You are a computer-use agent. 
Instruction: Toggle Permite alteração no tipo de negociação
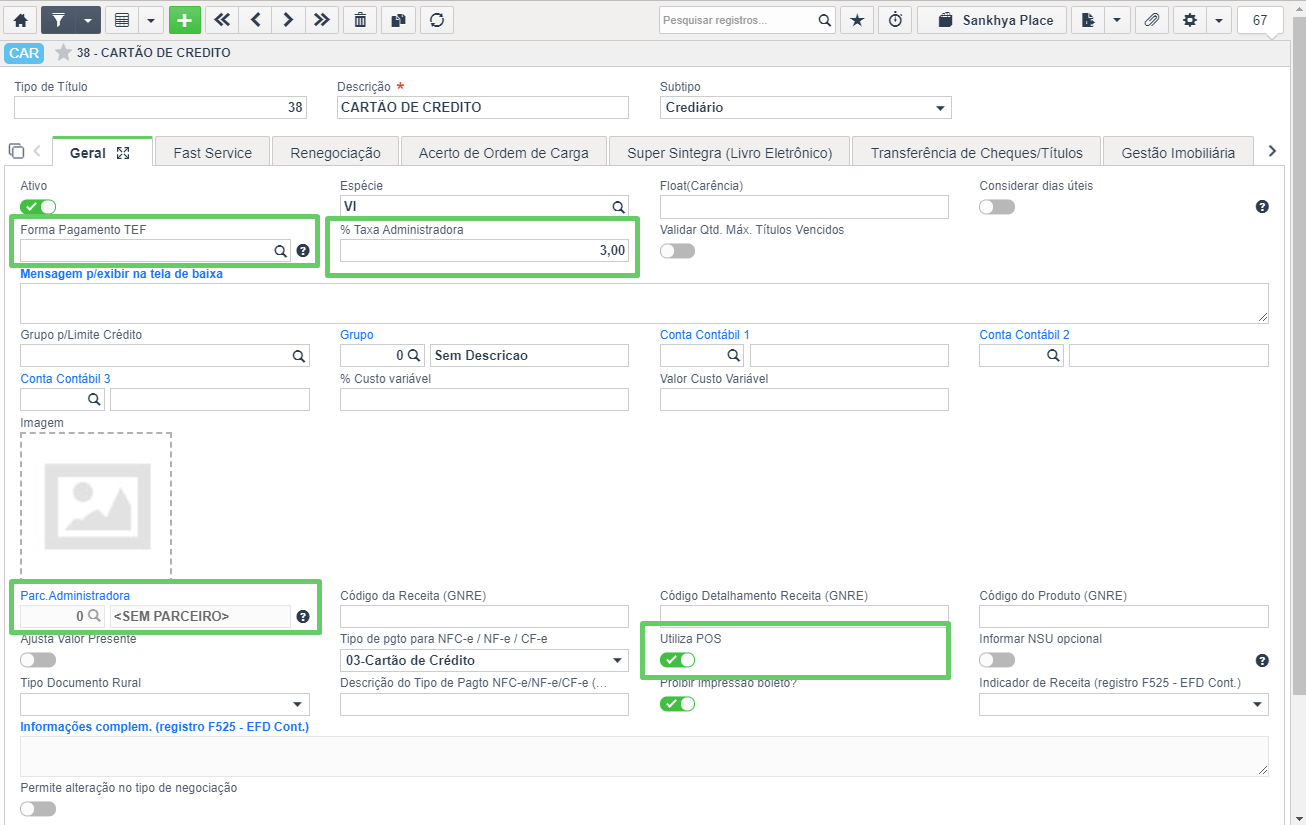pyautogui.click(x=38, y=809)
